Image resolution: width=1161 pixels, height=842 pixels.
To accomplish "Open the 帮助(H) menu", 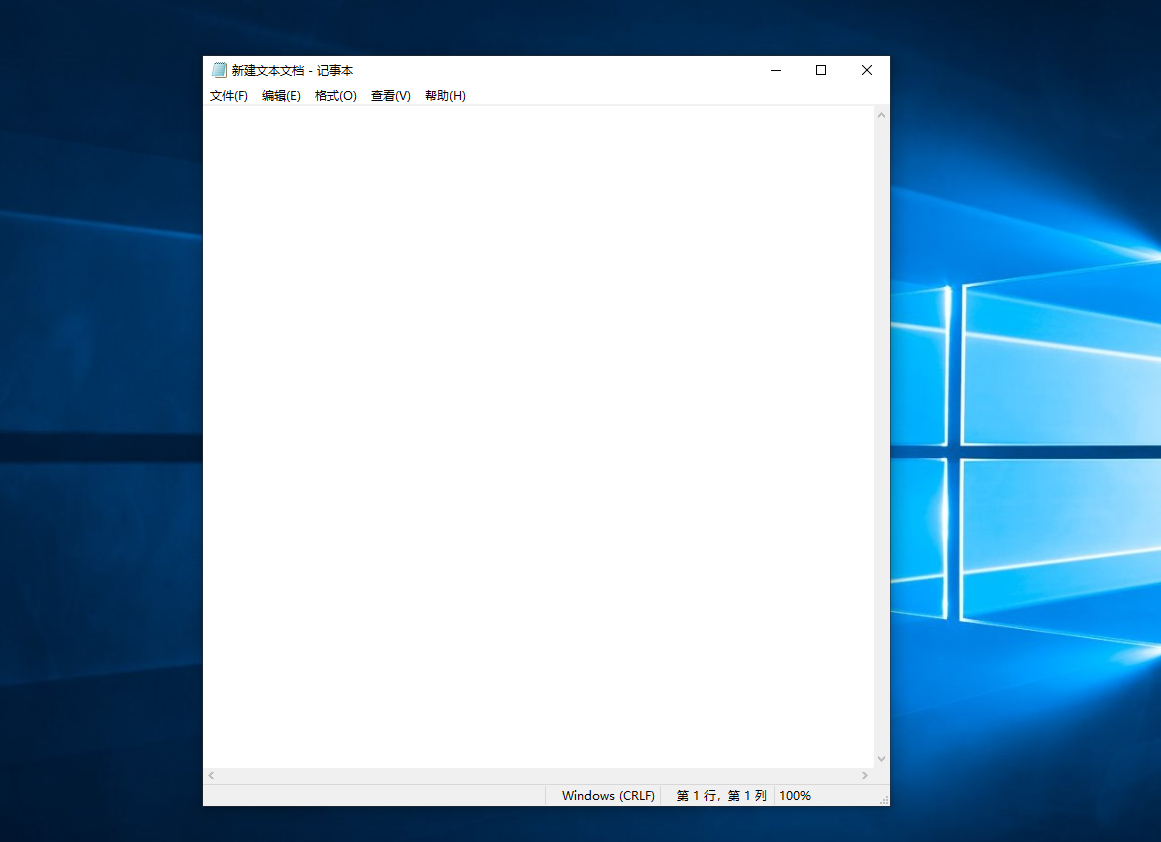I will tap(445, 96).
